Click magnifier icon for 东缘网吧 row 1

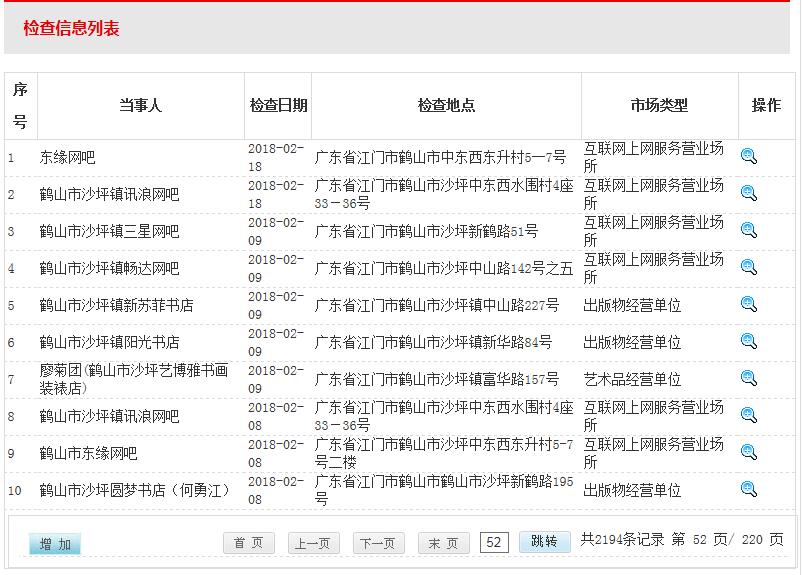pos(749,156)
